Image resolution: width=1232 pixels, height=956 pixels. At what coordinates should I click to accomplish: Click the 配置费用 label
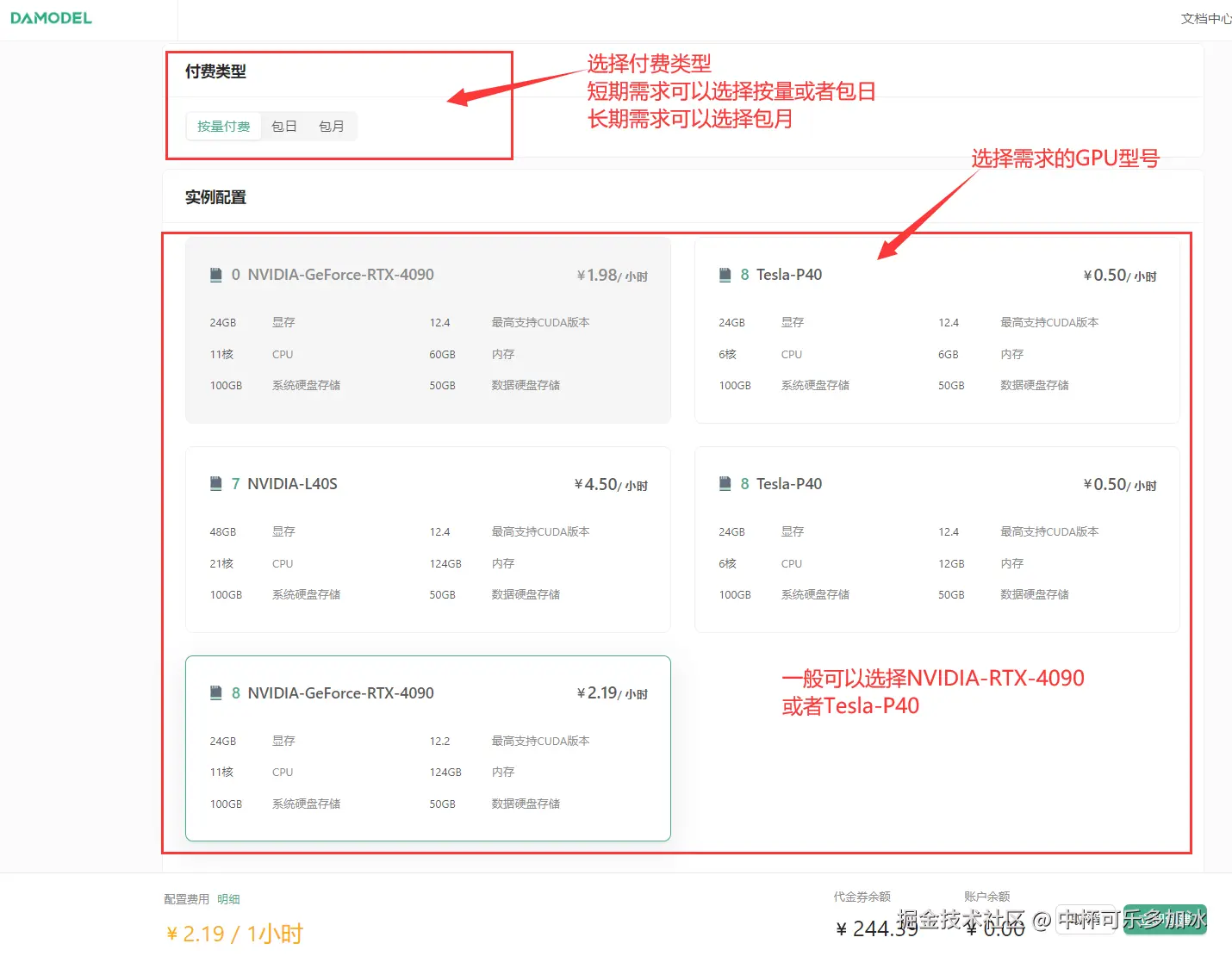[x=187, y=899]
